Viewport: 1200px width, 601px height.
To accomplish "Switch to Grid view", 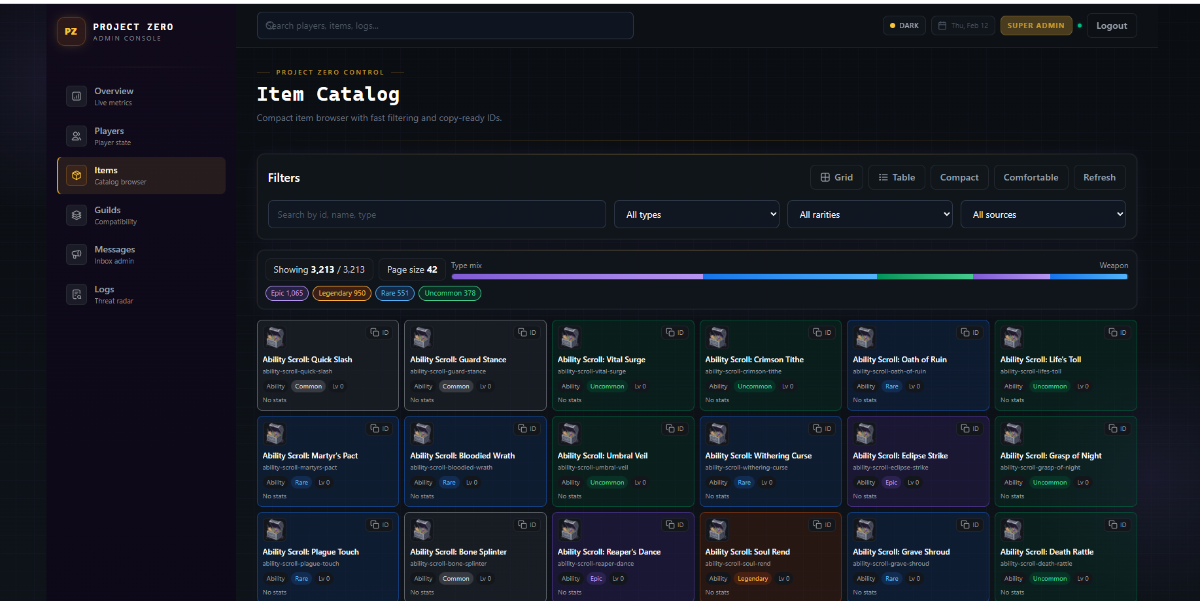I will pyautogui.click(x=836, y=178).
